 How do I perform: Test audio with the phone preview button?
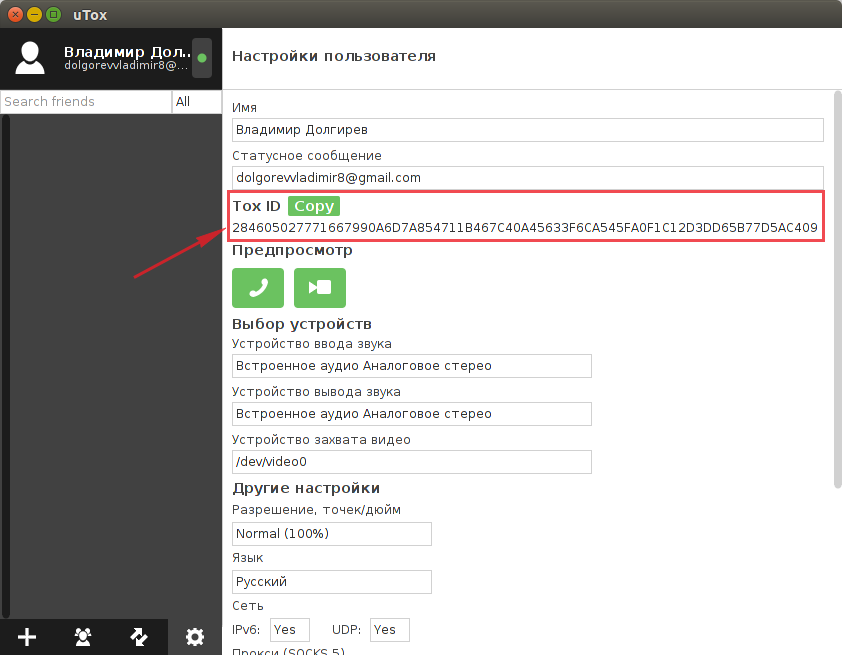point(258,288)
